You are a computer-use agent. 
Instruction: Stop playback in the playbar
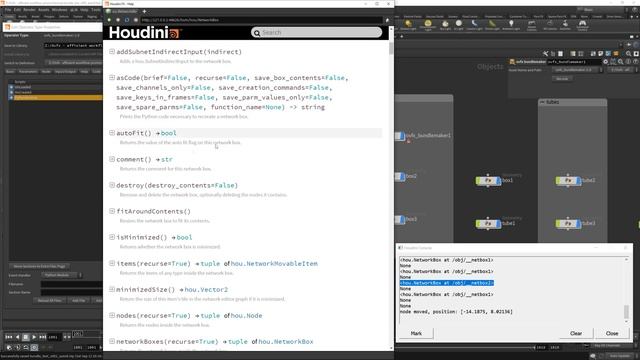(x=26, y=337)
